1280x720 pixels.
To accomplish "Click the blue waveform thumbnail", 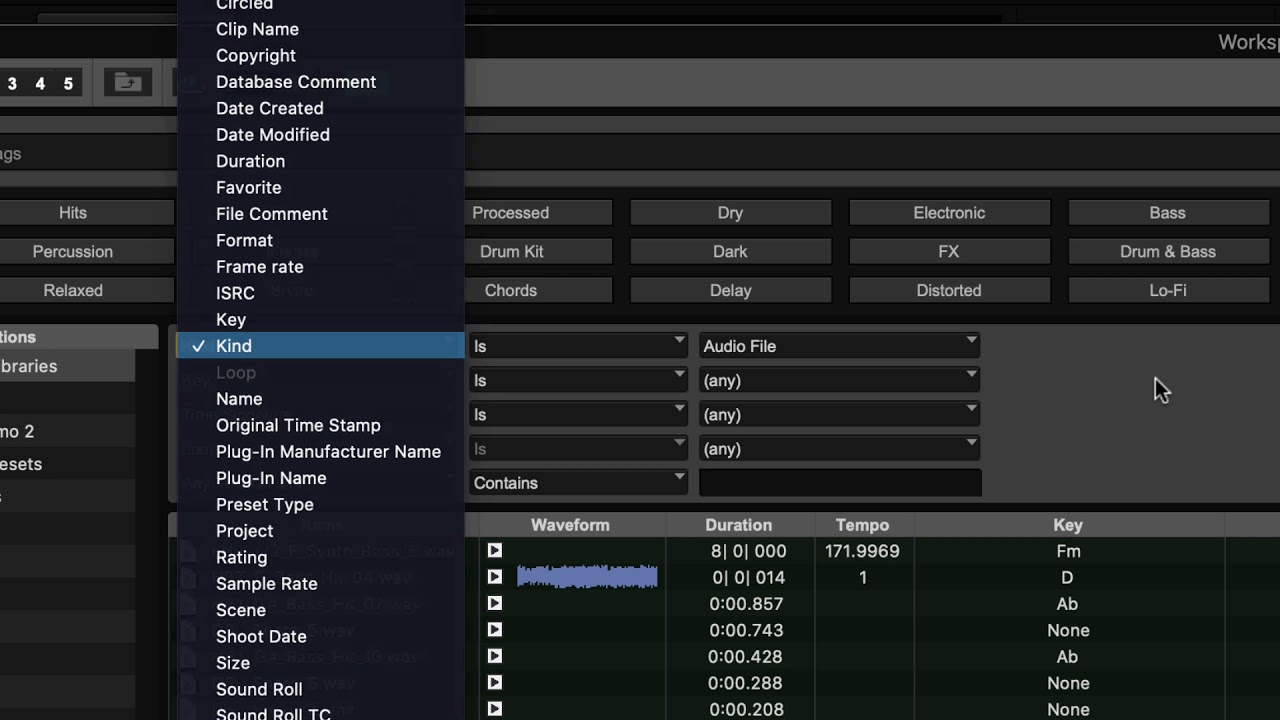I will click(587, 577).
